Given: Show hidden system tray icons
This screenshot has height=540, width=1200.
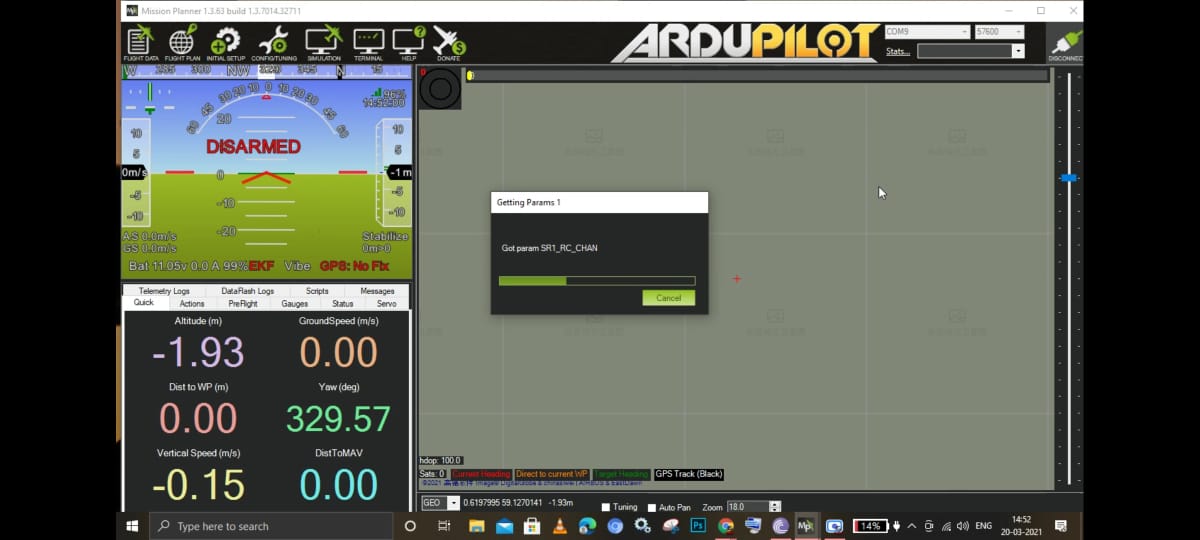Looking at the screenshot, I should point(911,526).
